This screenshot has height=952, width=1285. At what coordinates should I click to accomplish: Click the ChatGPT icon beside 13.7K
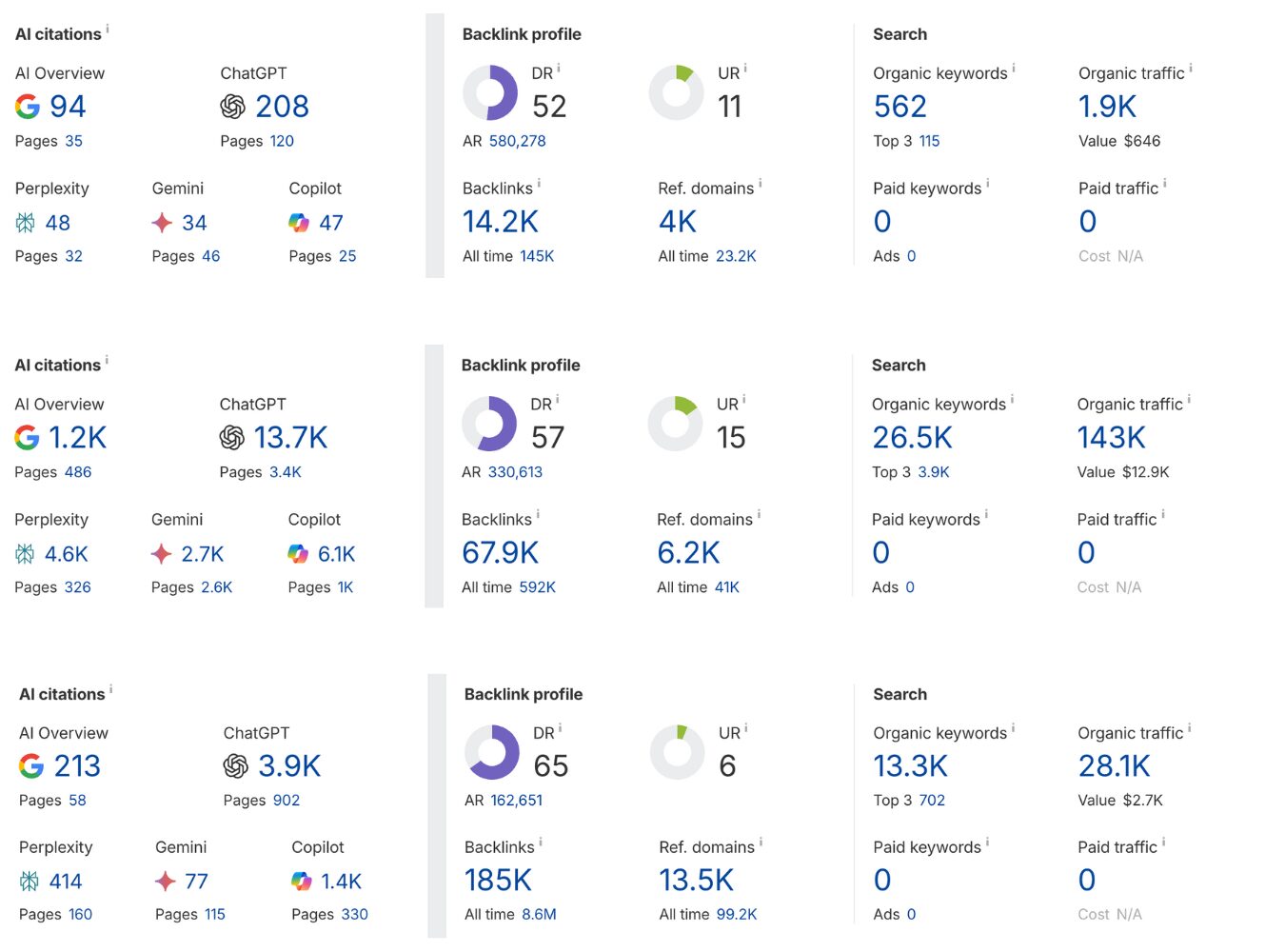tap(232, 438)
